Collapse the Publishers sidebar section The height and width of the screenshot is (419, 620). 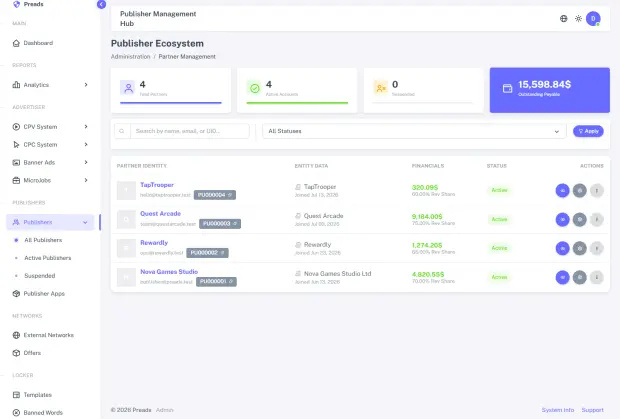click(50, 222)
